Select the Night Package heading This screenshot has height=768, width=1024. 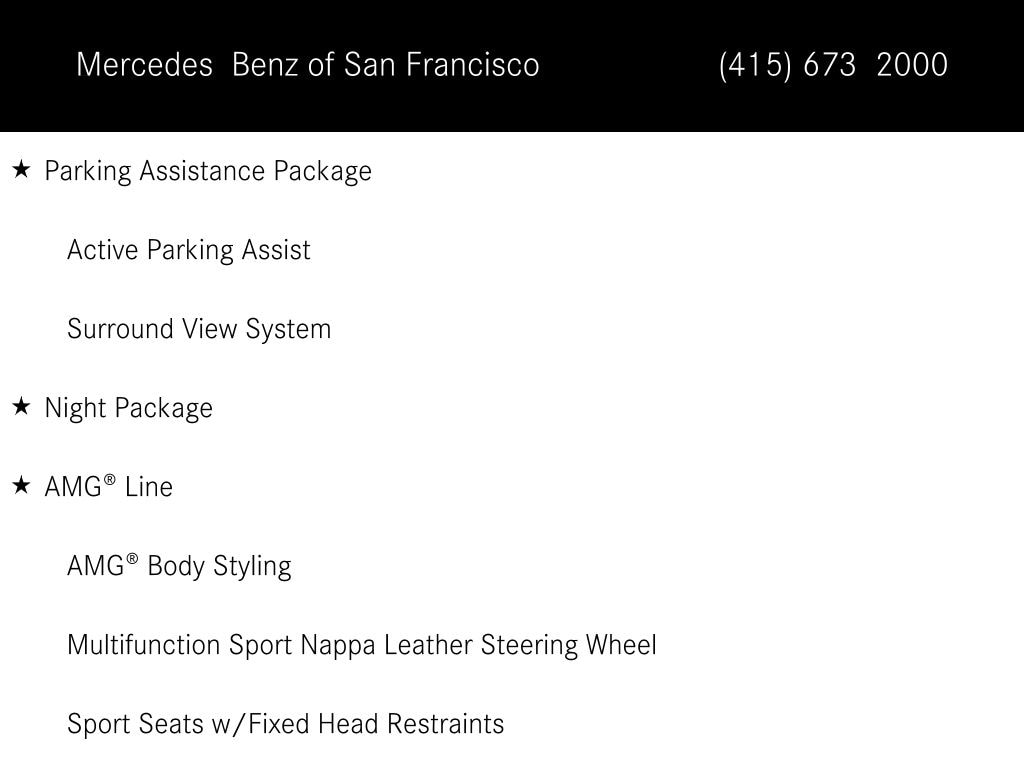click(129, 409)
